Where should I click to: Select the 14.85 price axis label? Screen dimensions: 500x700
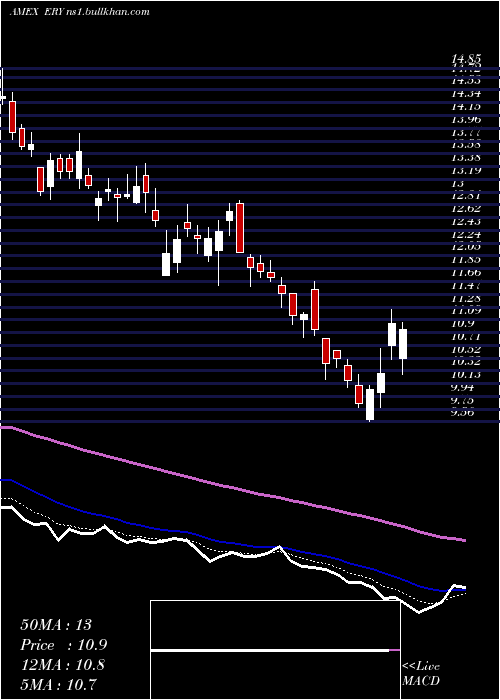click(x=466, y=59)
